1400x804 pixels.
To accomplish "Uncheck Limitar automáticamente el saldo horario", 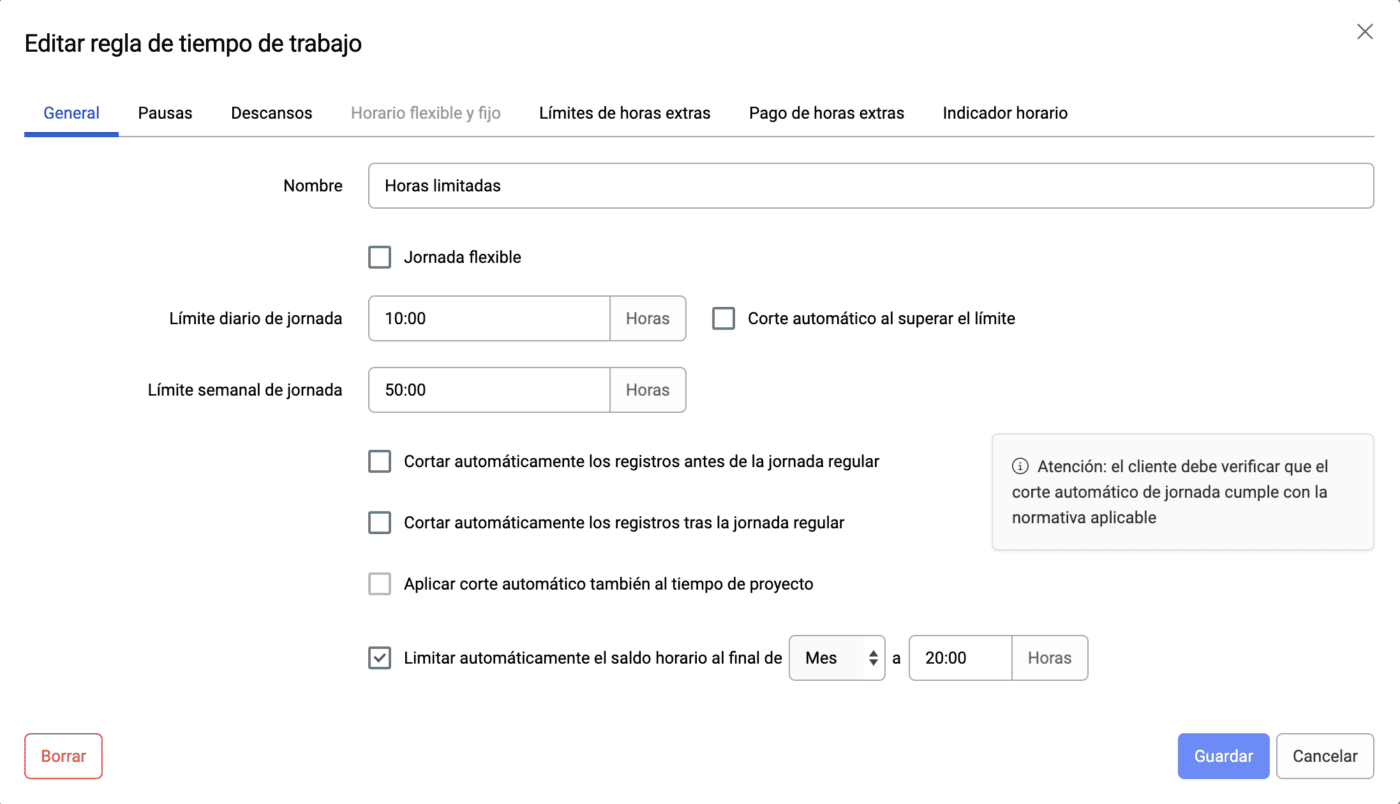I will (380, 658).
